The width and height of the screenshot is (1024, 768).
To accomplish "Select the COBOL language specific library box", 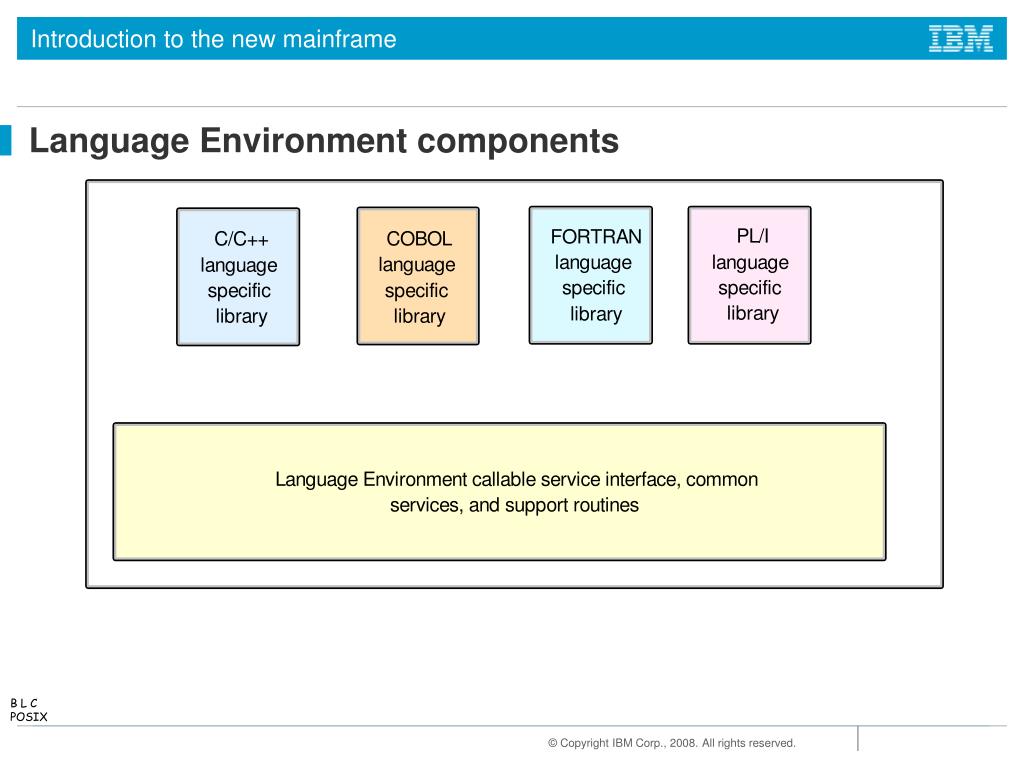I will pos(418,276).
